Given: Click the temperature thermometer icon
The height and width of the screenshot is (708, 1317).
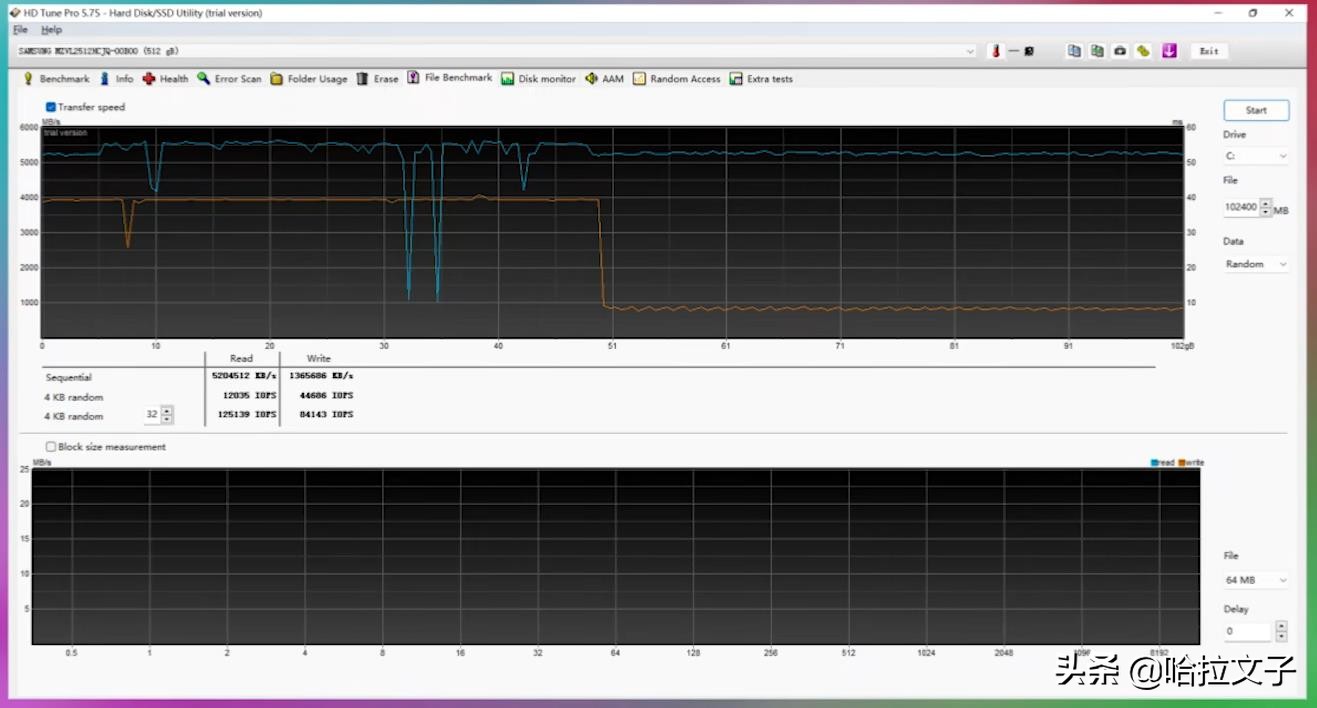Looking at the screenshot, I should (995, 51).
